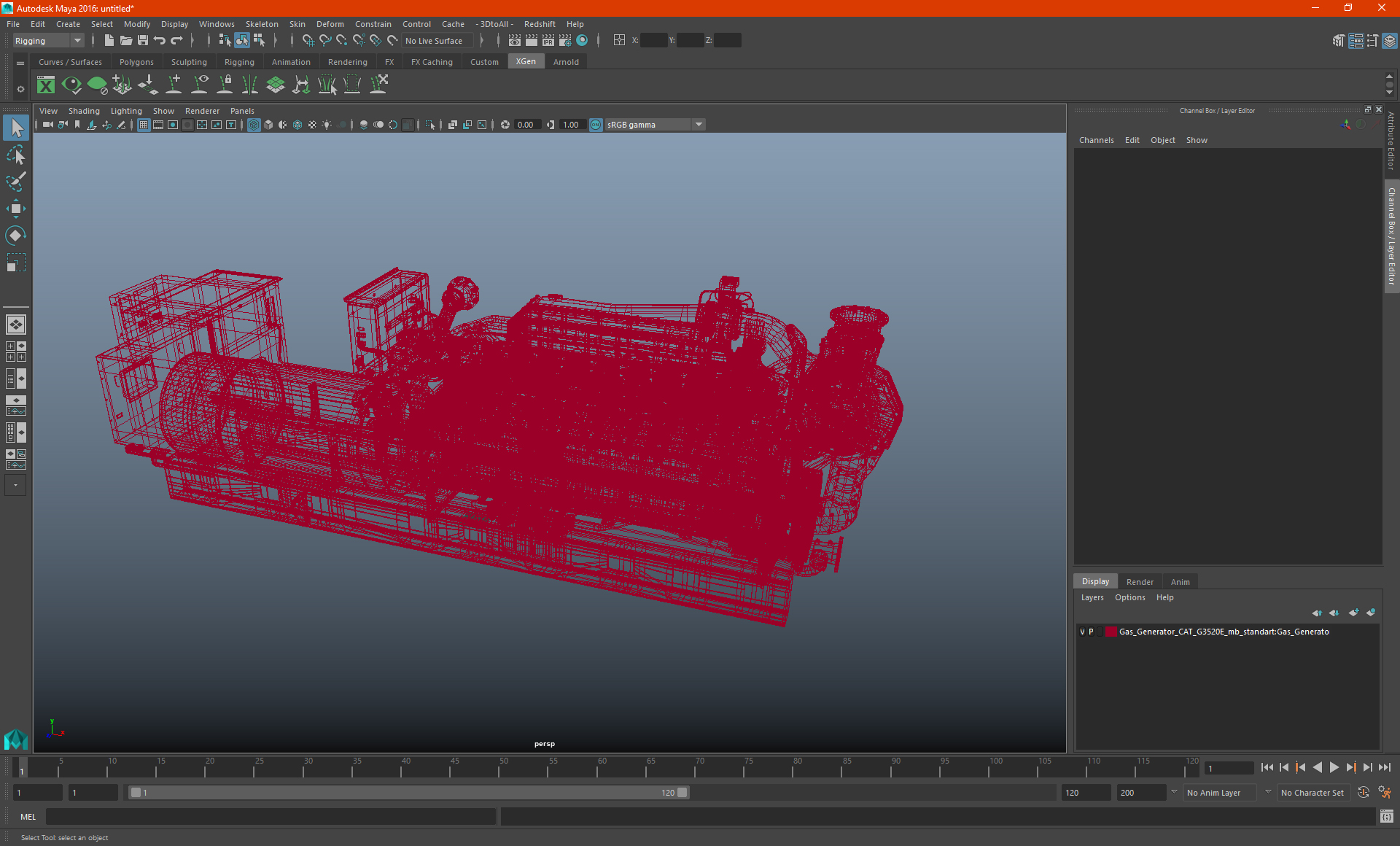Click the Redo arrow icon
Viewport: 1400px width, 846px height.
coord(176,41)
